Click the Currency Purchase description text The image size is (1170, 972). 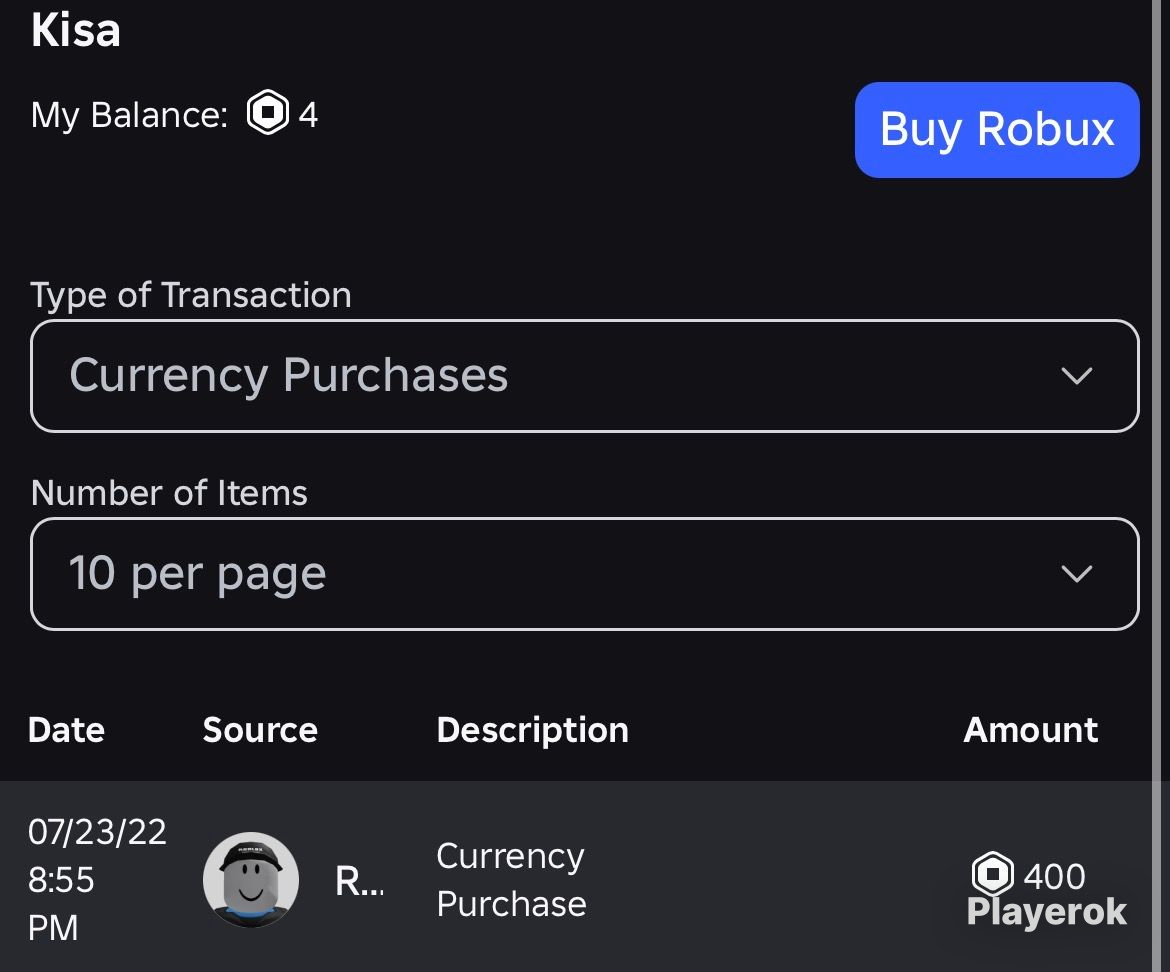pos(511,879)
